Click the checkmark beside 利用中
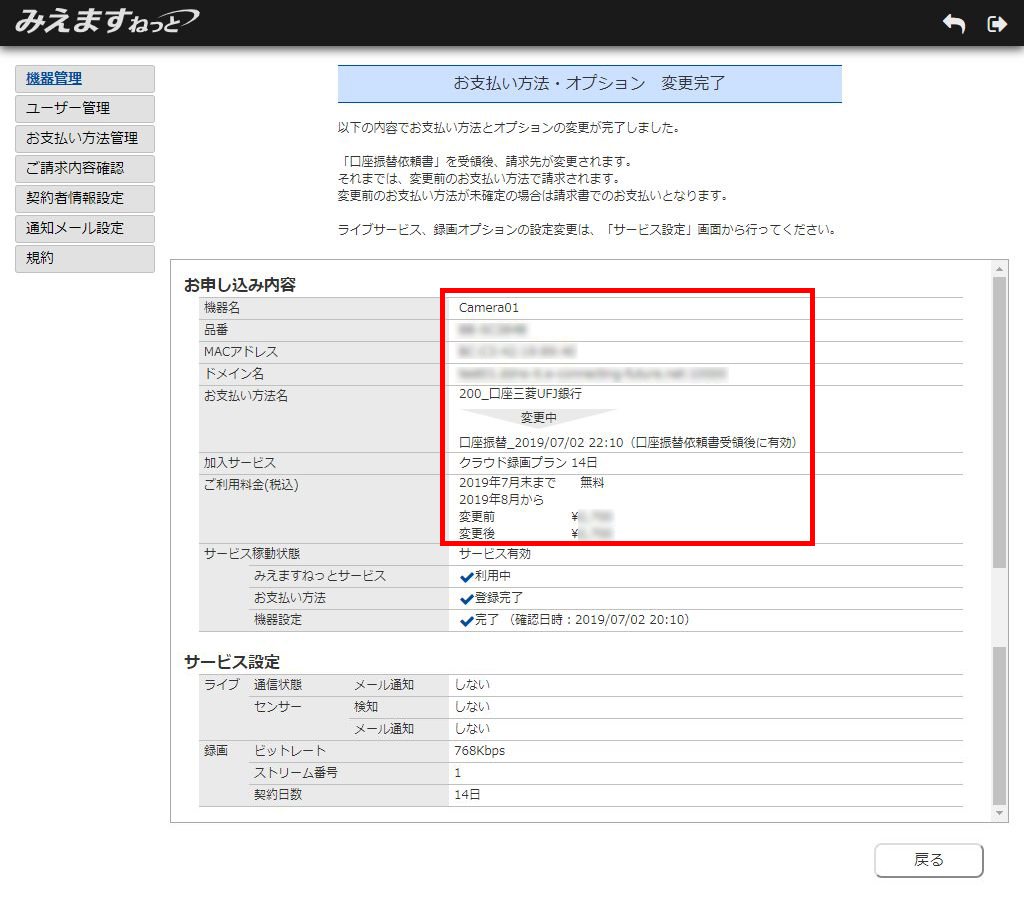Viewport: 1024px width, 908px height. point(466,577)
